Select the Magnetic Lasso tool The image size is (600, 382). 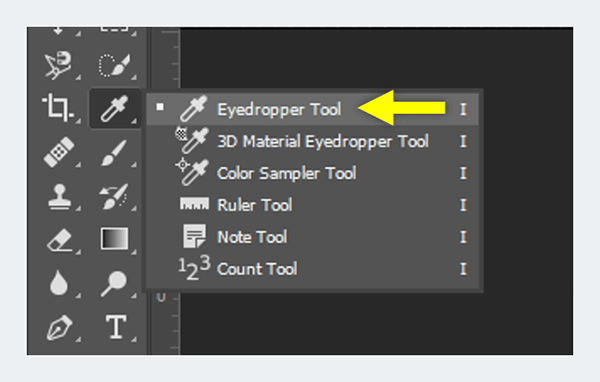58,65
